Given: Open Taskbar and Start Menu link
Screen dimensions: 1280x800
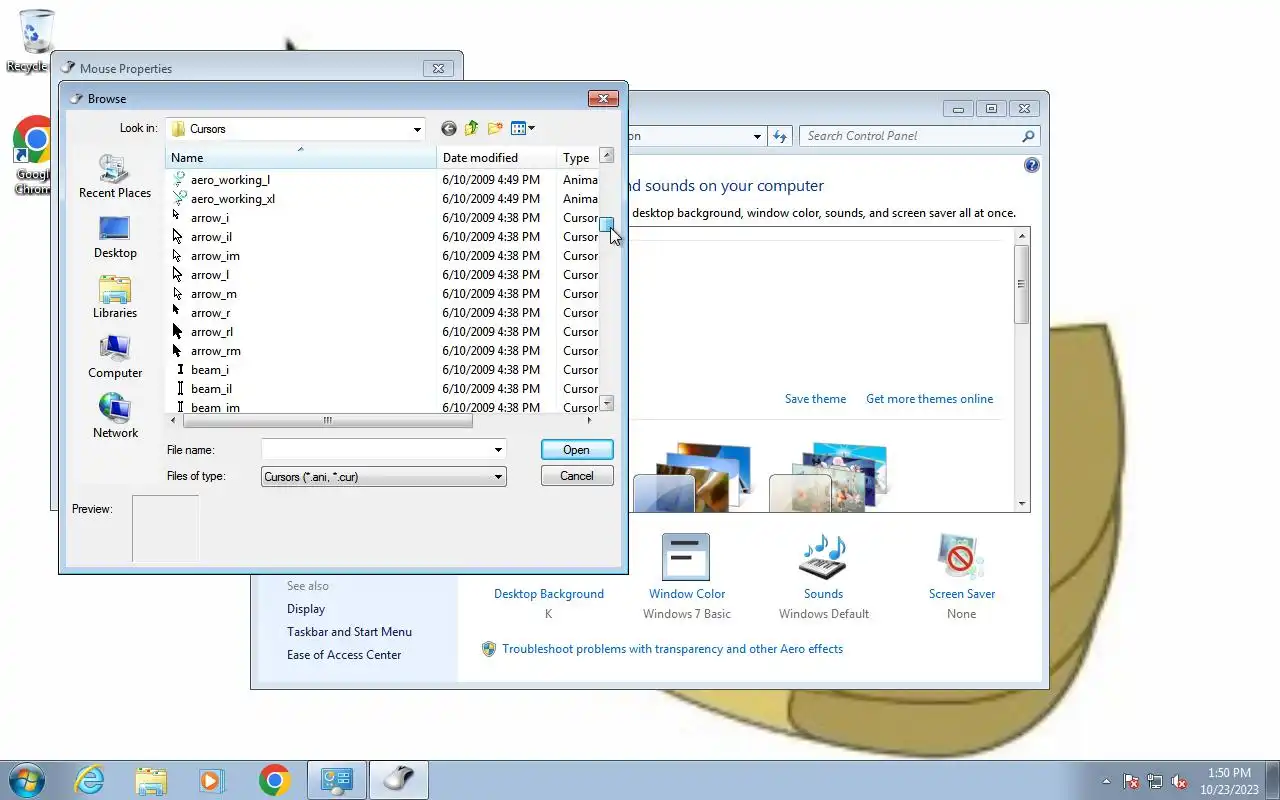Looking at the screenshot, I should [349, 632].
